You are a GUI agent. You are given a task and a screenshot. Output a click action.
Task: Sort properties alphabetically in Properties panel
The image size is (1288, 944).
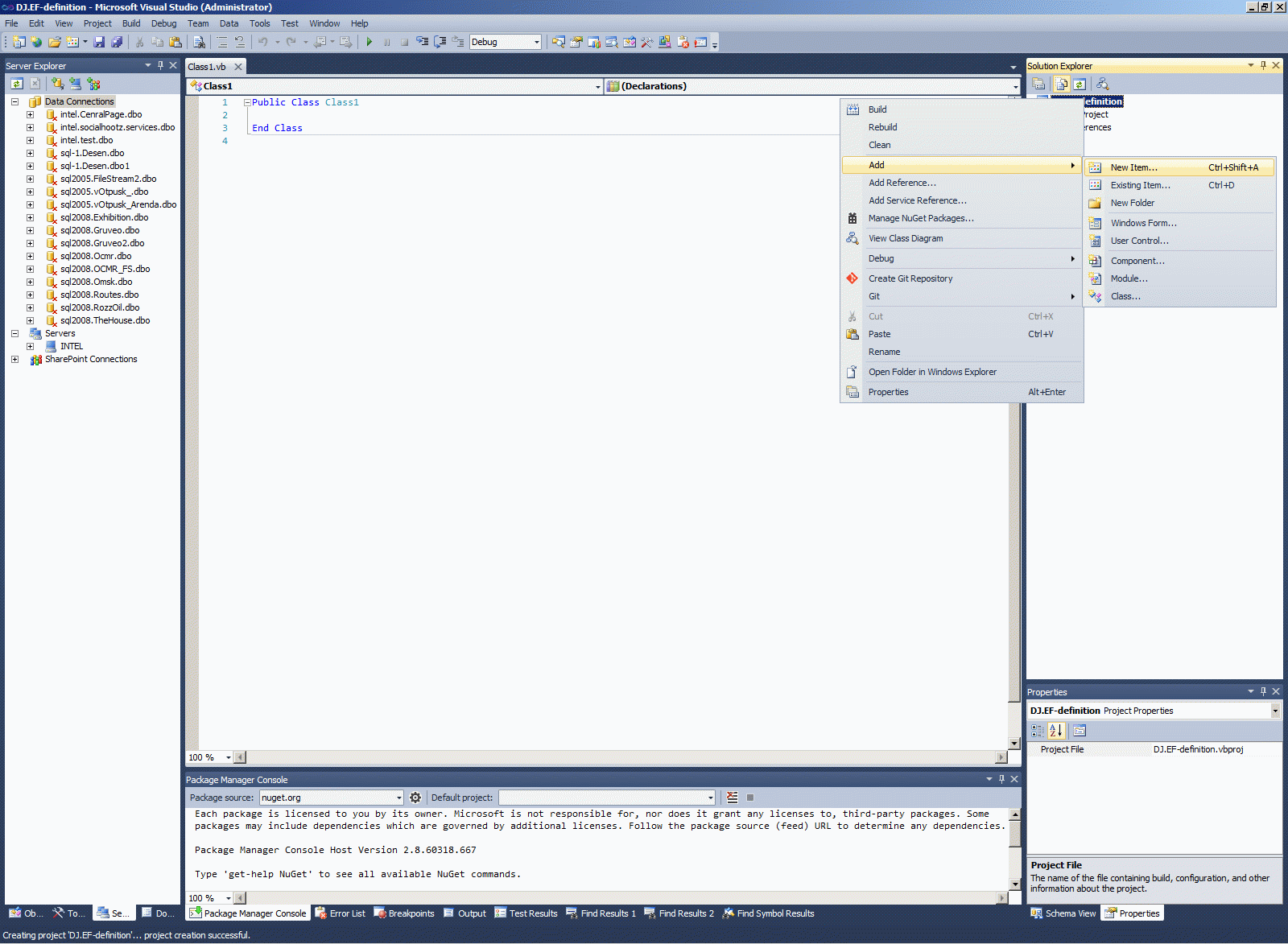tap(1056, 731)
